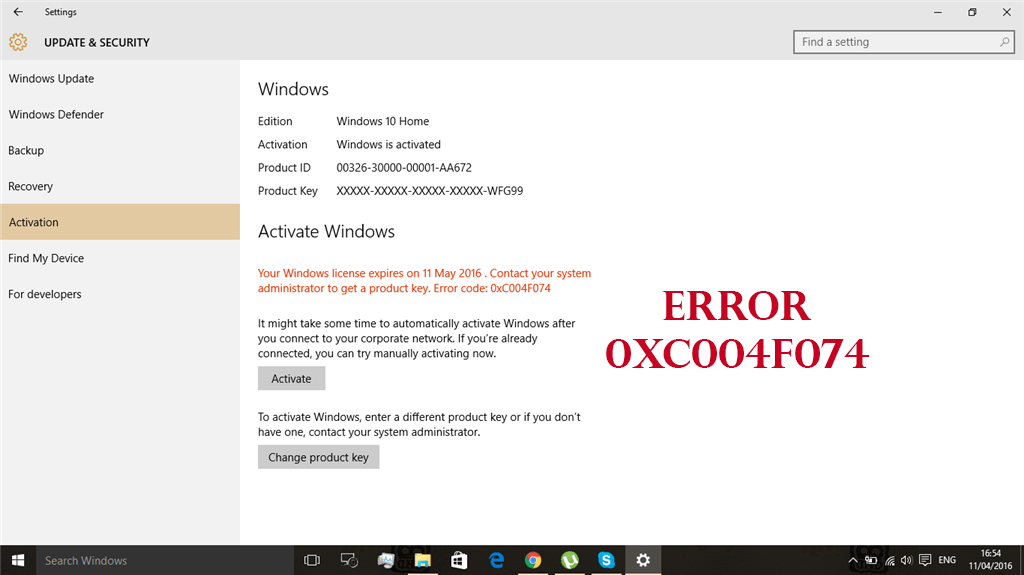Open Task View on the taskbar

coord(312,560)
